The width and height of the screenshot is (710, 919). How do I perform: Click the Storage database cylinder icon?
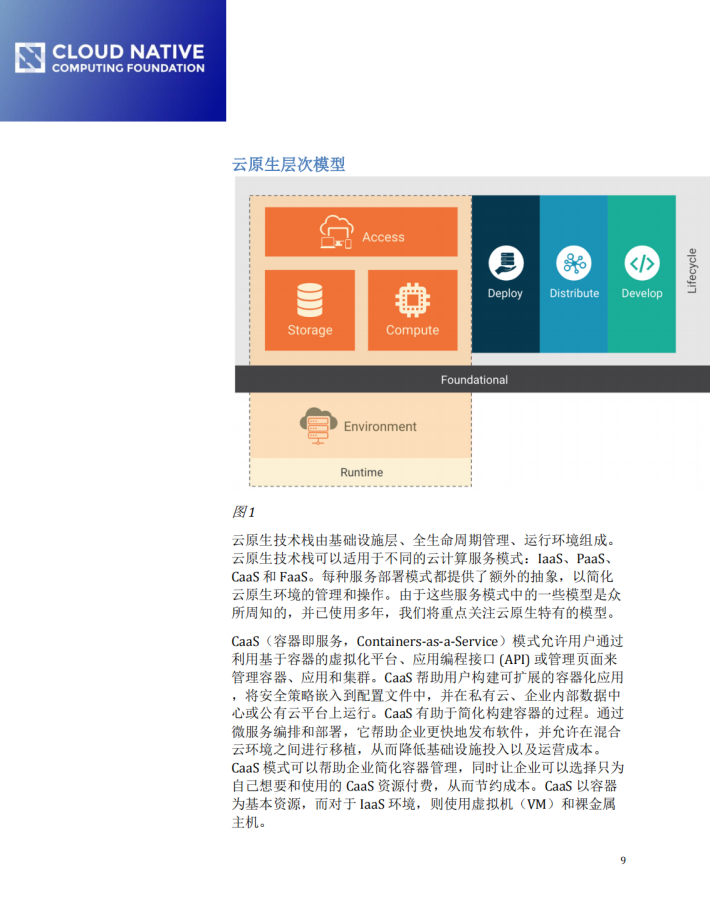click(309, 299)
